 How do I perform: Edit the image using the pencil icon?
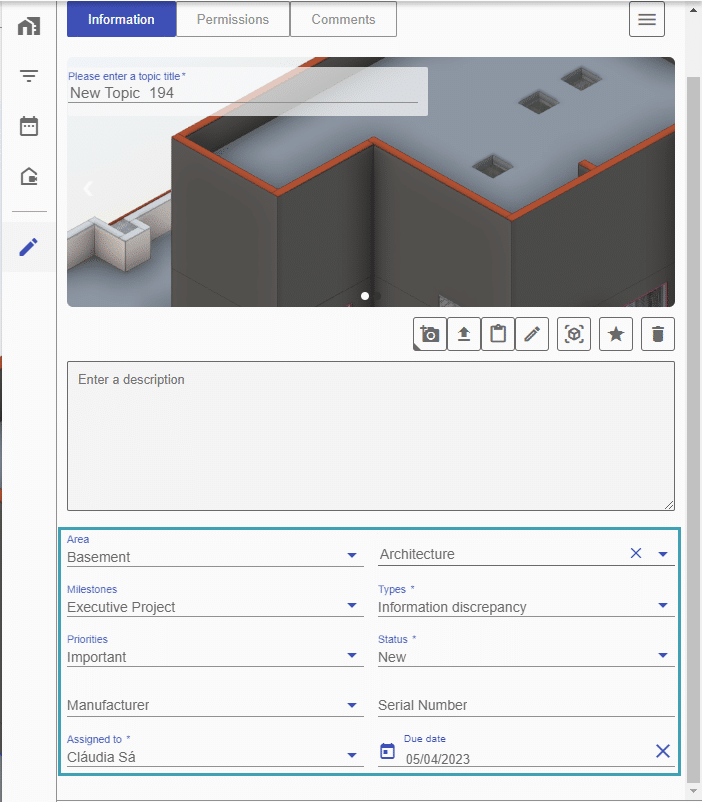pos(532,334)
